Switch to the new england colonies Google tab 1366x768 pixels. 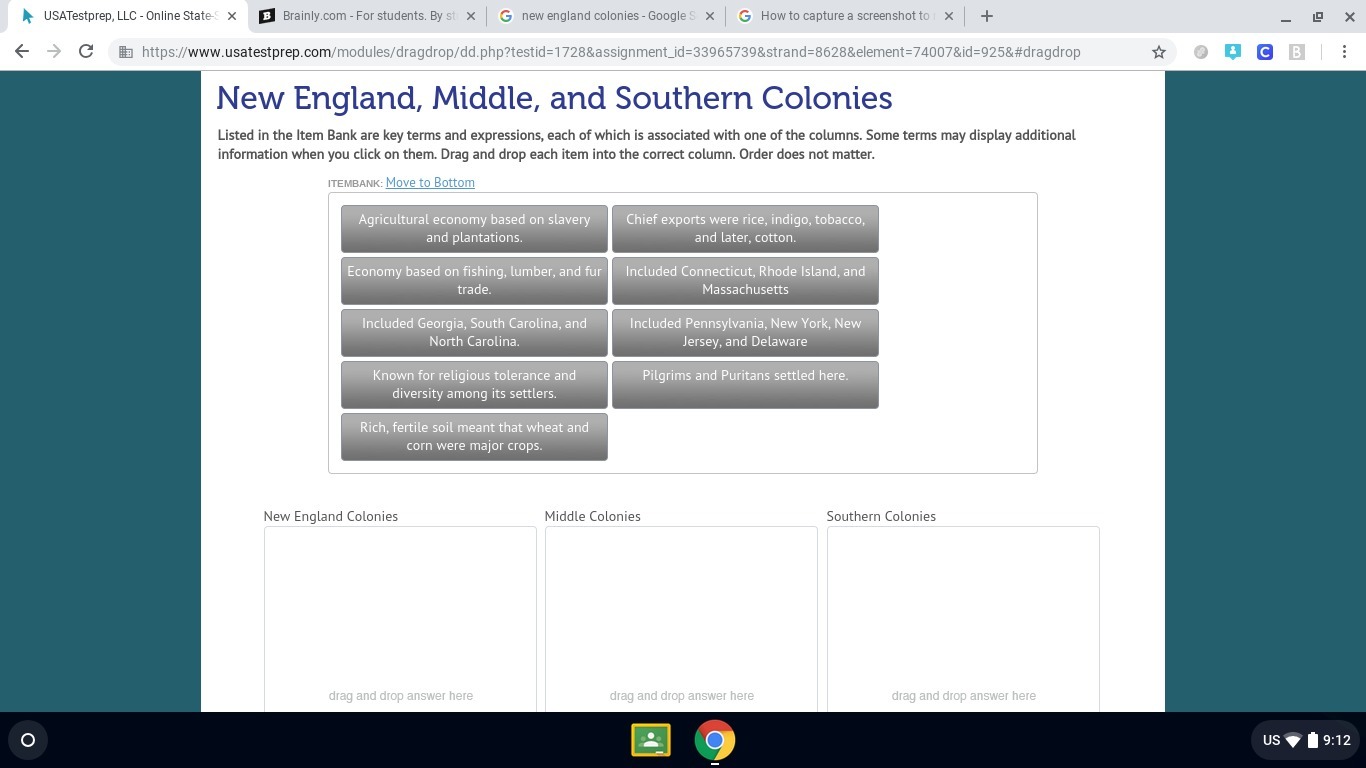(606, 16)
